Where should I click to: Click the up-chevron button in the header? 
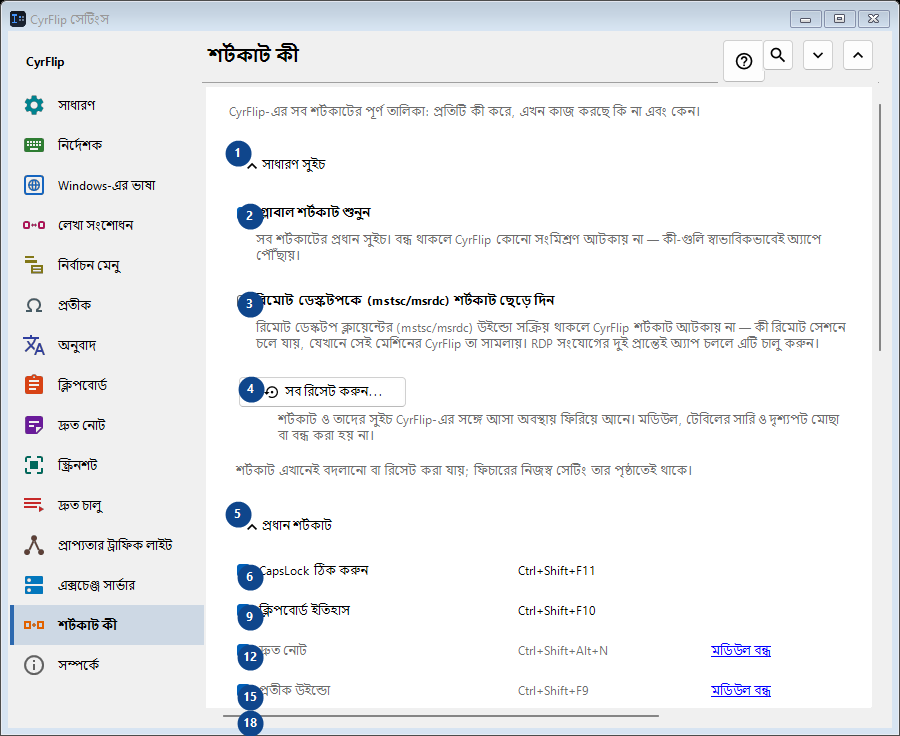click(x=858, y=55)
